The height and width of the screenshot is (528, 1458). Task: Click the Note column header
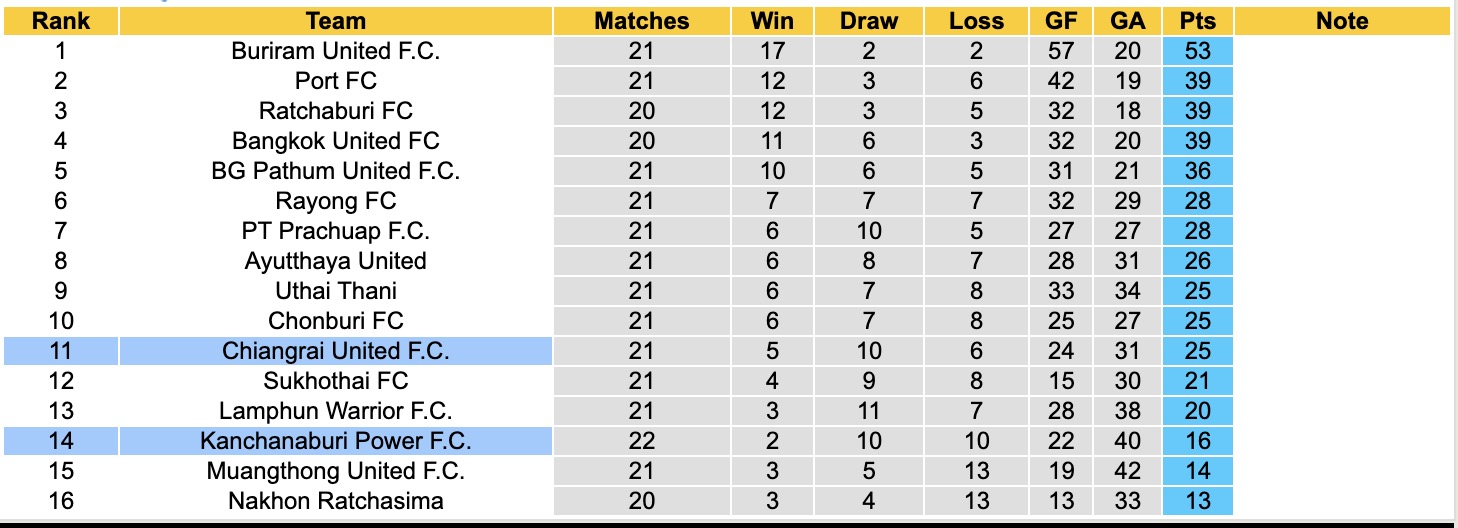click(1341, 21)
